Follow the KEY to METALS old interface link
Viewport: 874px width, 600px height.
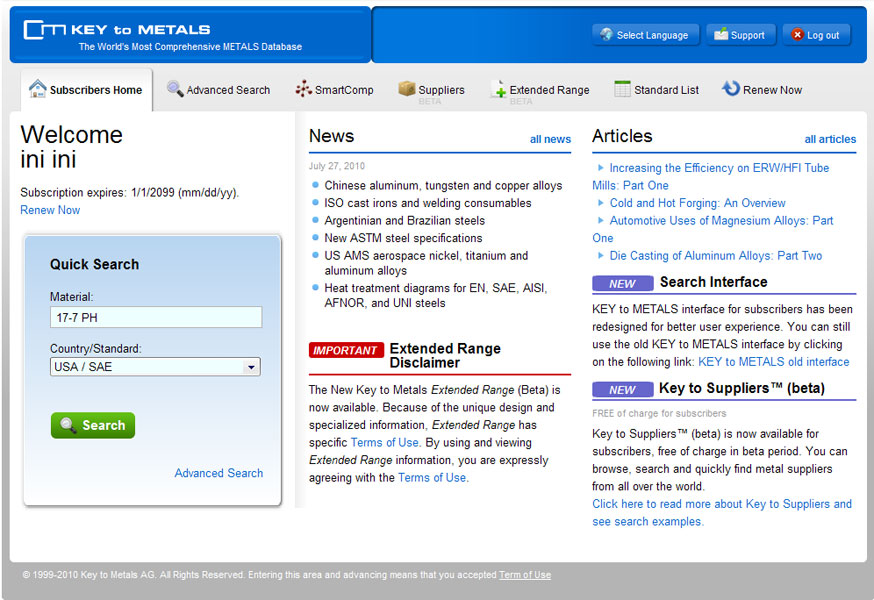point(773,362)
